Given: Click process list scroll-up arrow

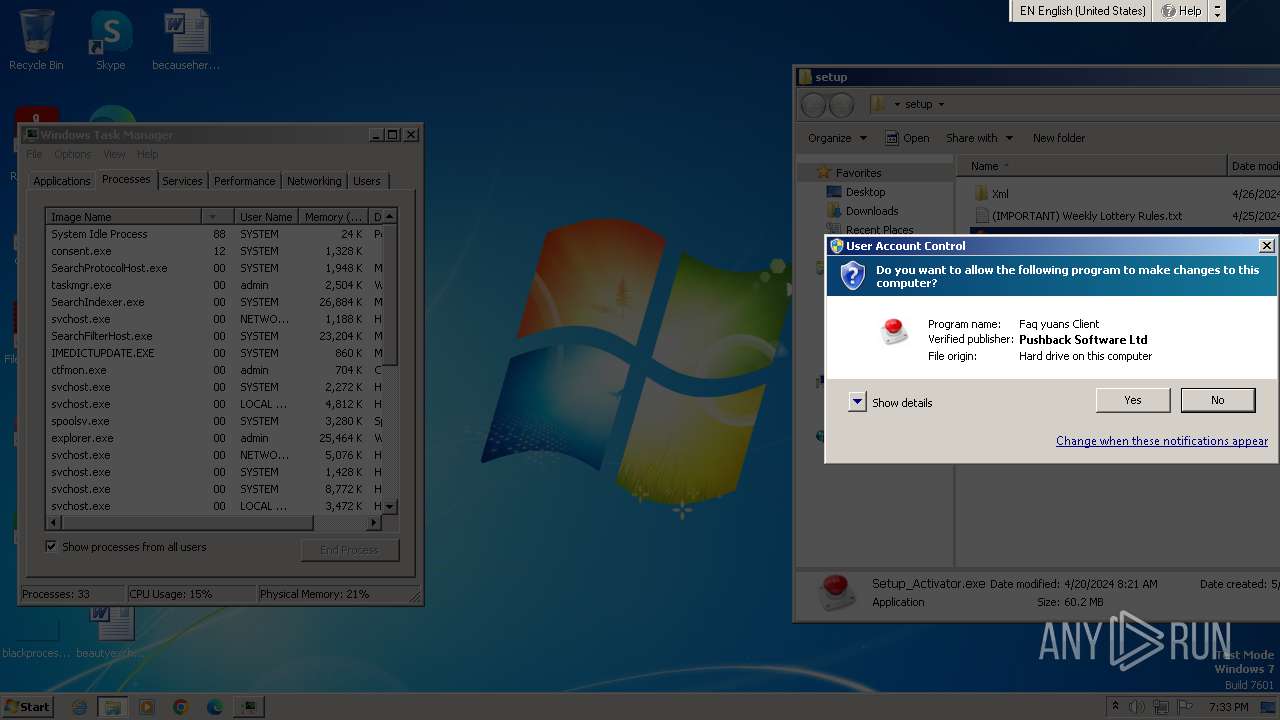Looking at the screenshot, I should tap(390, 217).
